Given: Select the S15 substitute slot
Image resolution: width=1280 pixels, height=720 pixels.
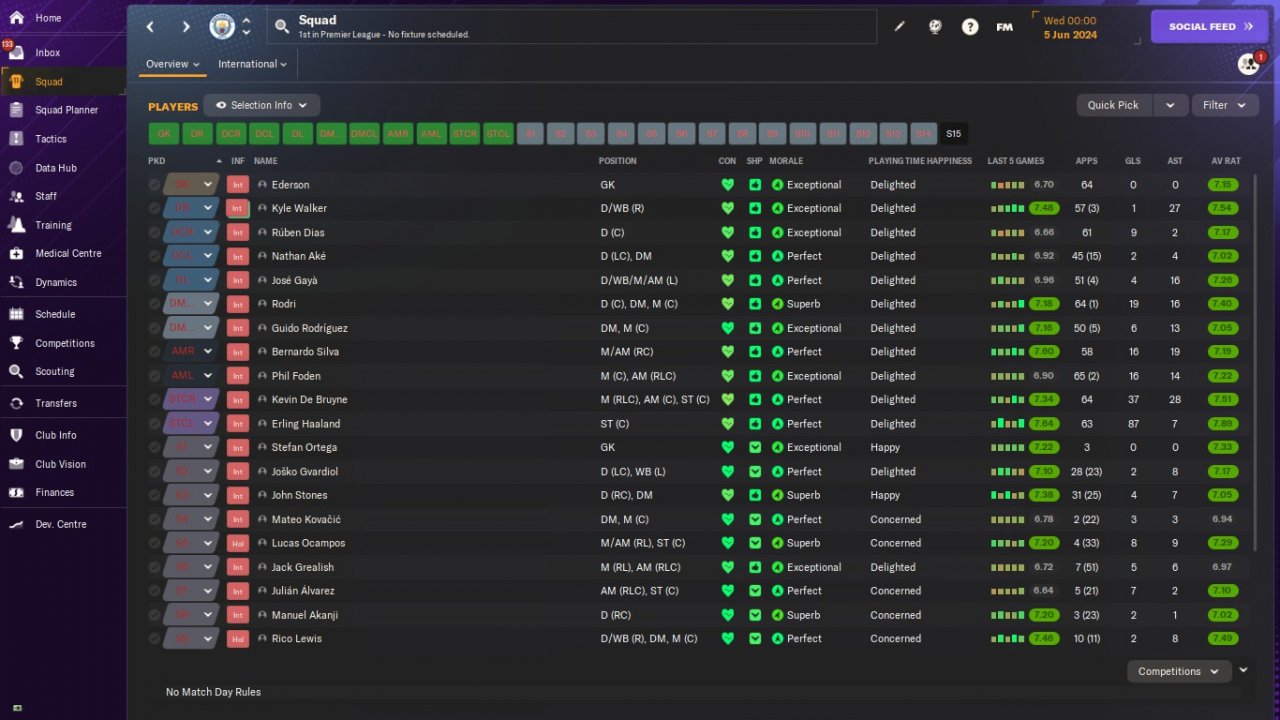Looking at the screenshot, I should (953, 134).
